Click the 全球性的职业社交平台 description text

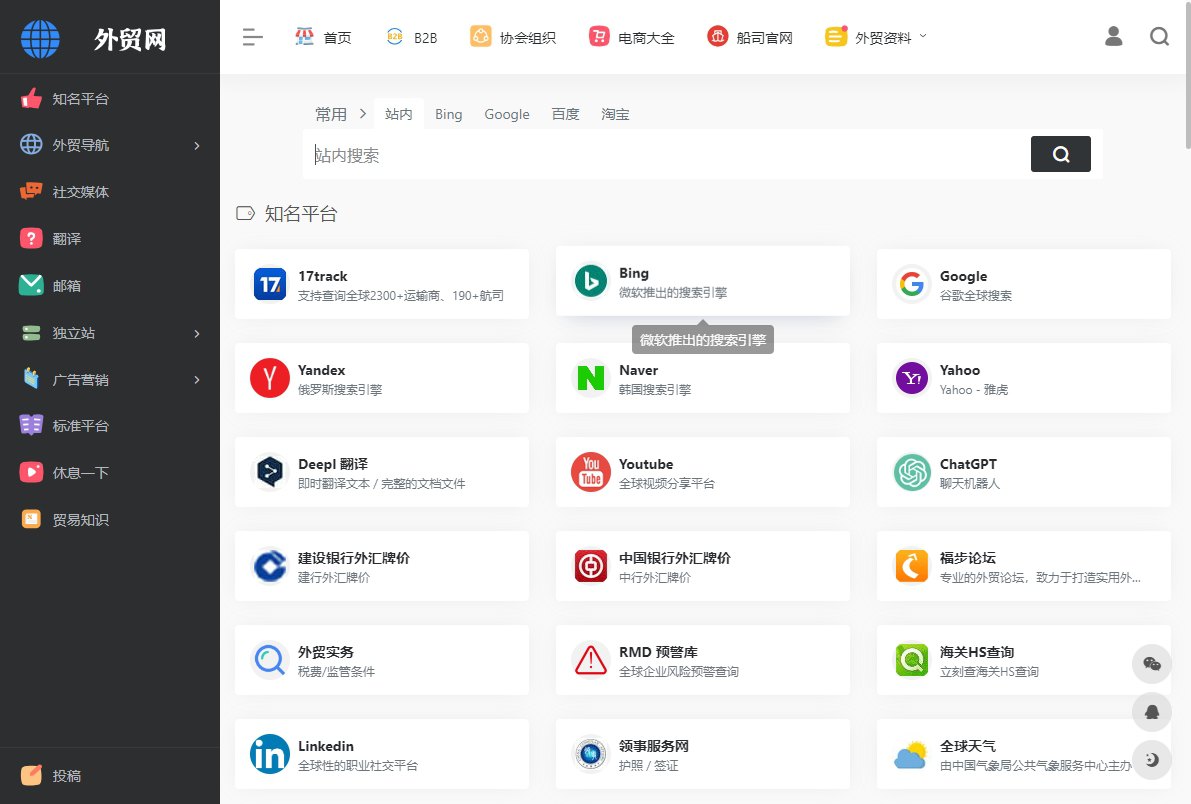coord(358,765)
